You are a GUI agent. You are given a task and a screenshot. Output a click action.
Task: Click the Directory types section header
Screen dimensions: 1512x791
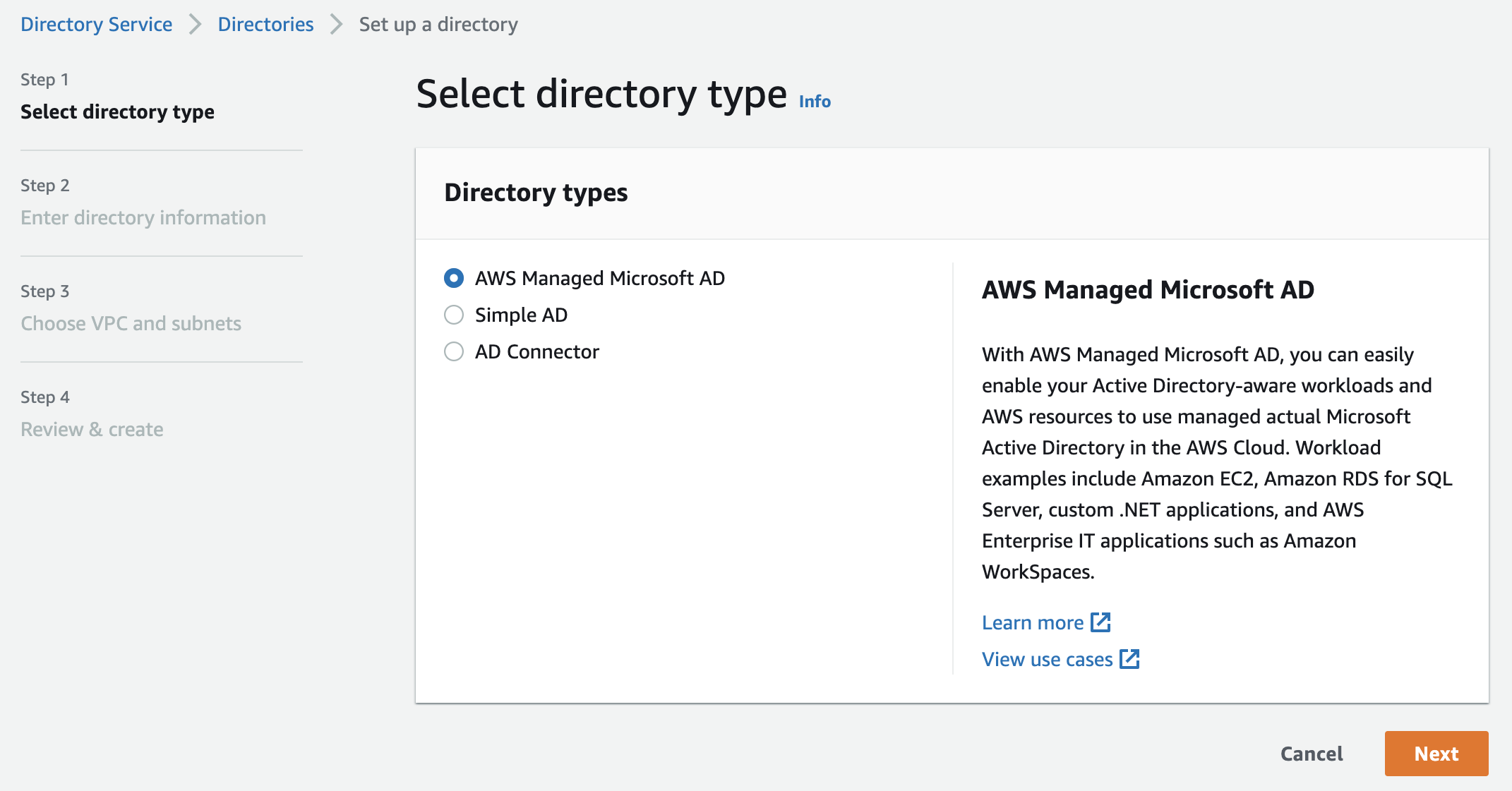pos(536,193)
